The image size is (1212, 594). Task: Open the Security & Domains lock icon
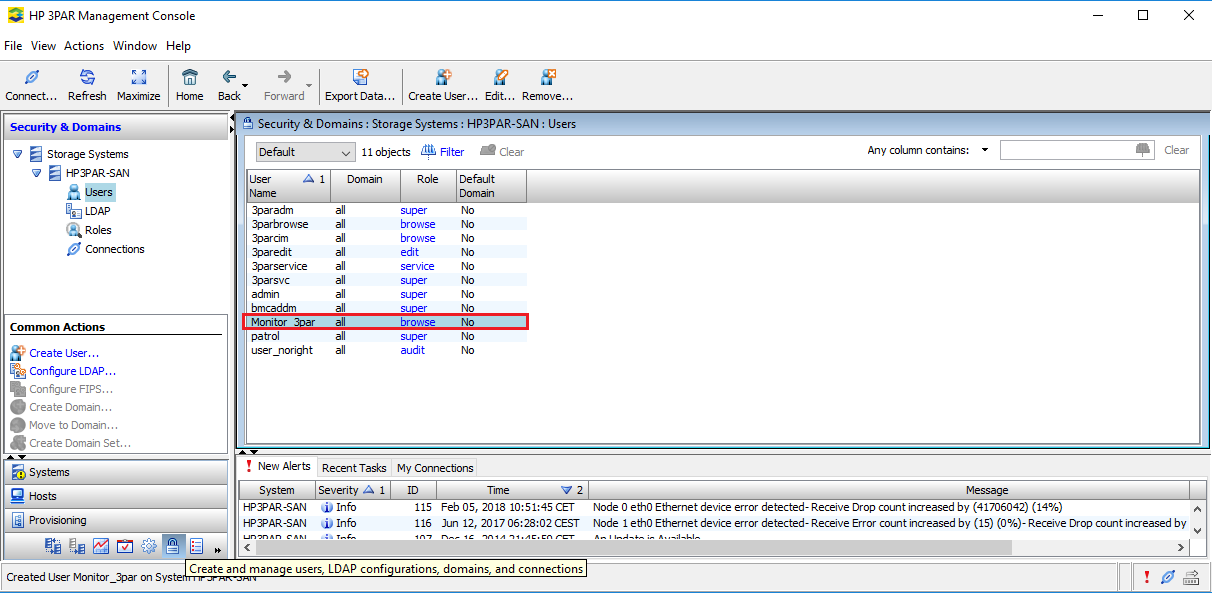click(x=173, y=546)
